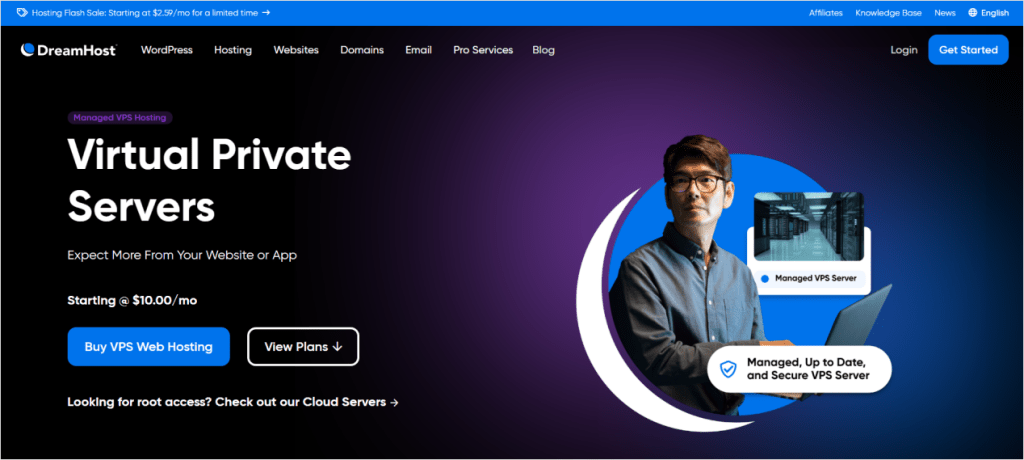
Task: Click the server room thumbnail image
Action: pos(808,226)
